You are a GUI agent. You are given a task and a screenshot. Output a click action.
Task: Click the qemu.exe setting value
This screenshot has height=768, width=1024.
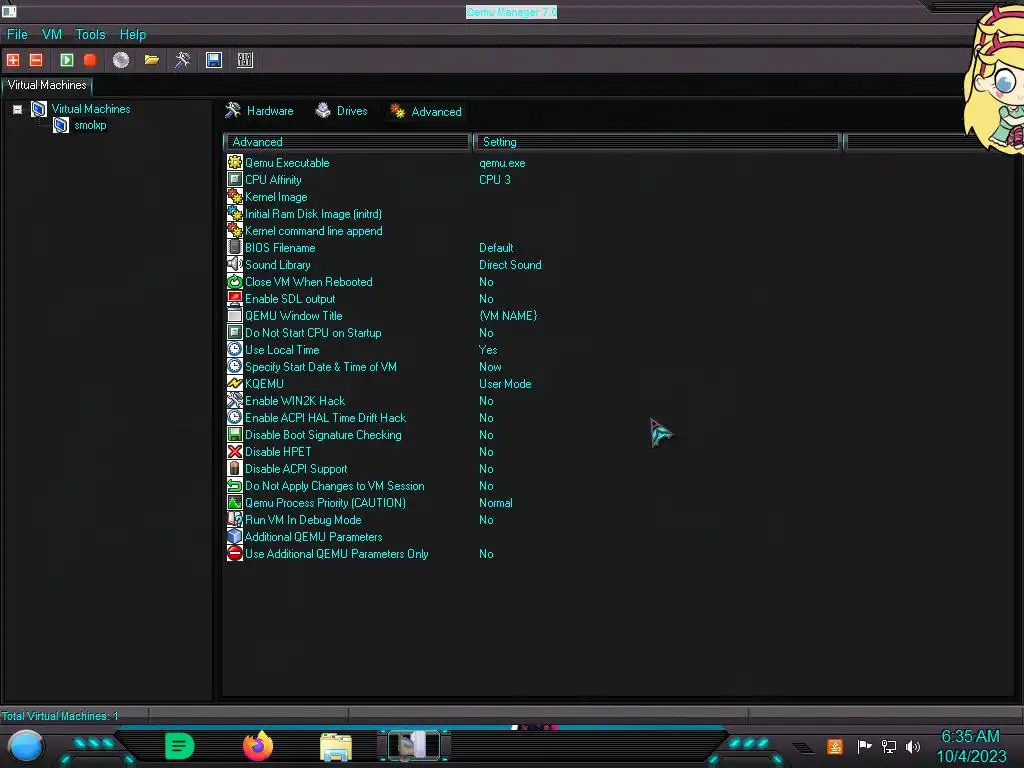[x=502, y=163]
